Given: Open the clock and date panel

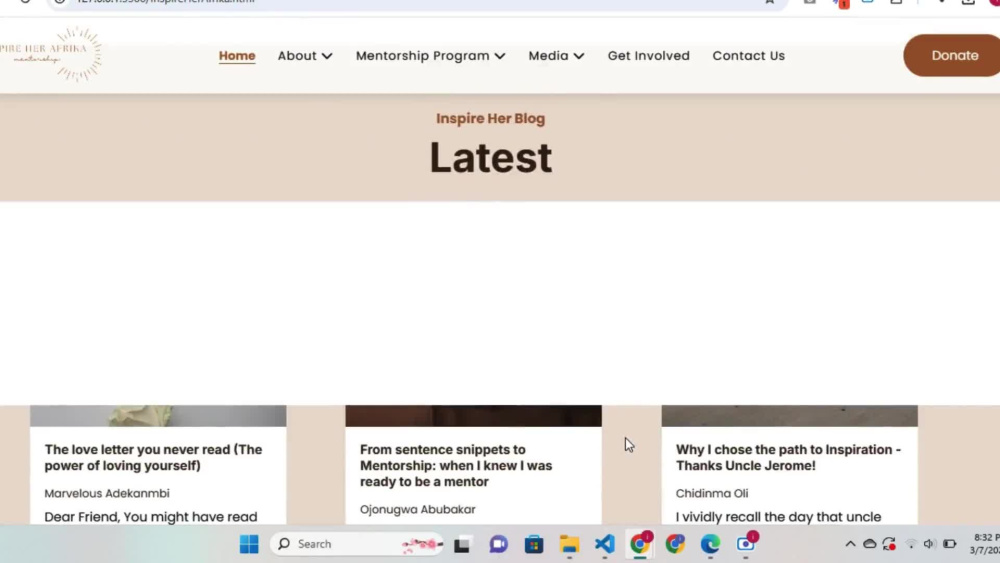Looking at the screenshot, I should [x=985, y=544].
